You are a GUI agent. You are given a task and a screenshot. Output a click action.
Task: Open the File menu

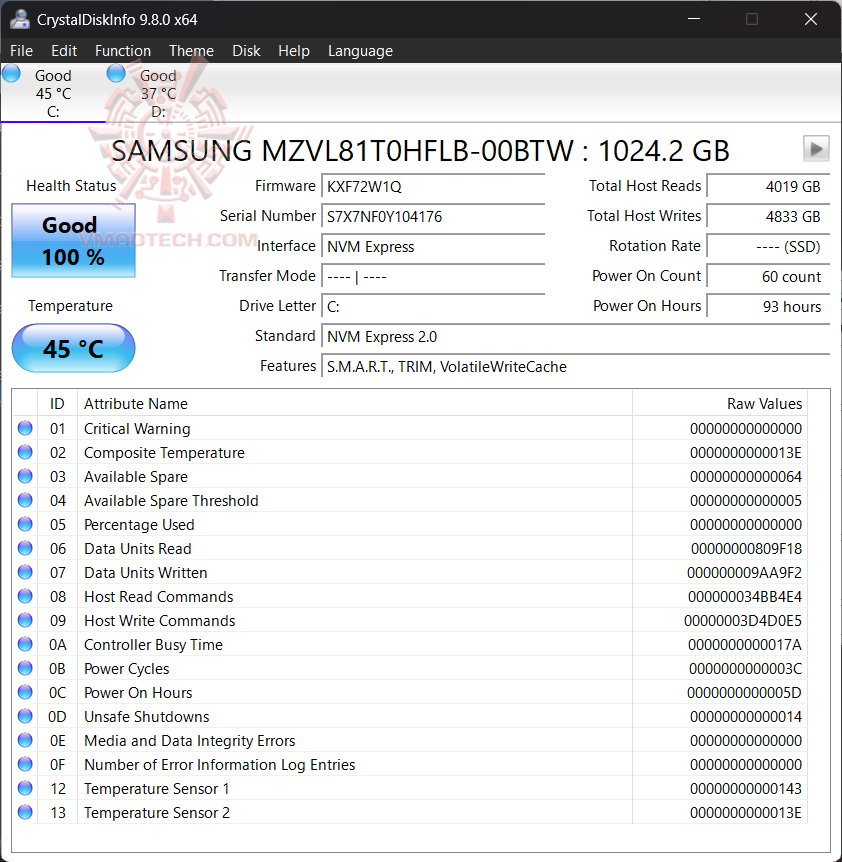21,51
